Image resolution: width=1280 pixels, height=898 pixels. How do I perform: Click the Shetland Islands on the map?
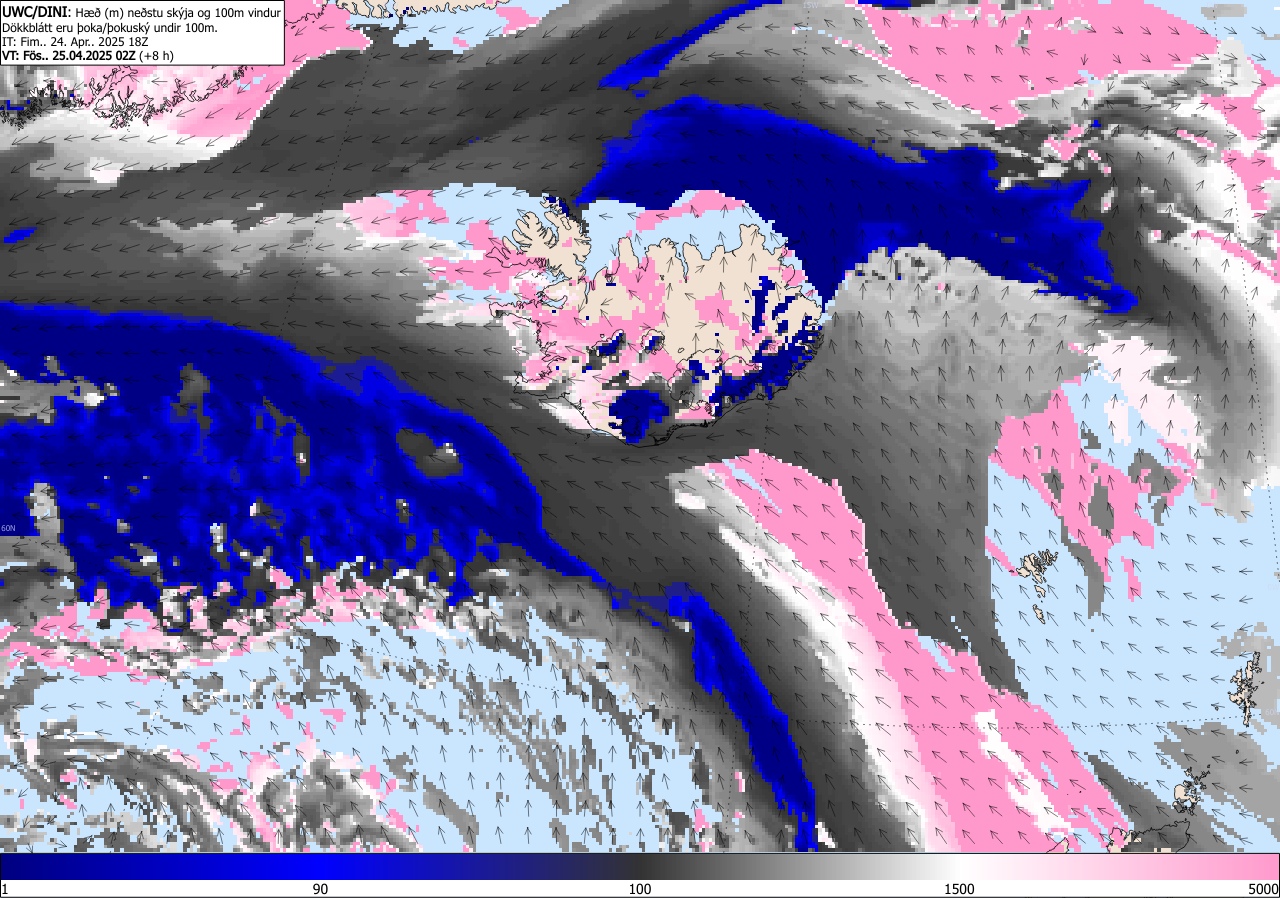pos(1244,688)
